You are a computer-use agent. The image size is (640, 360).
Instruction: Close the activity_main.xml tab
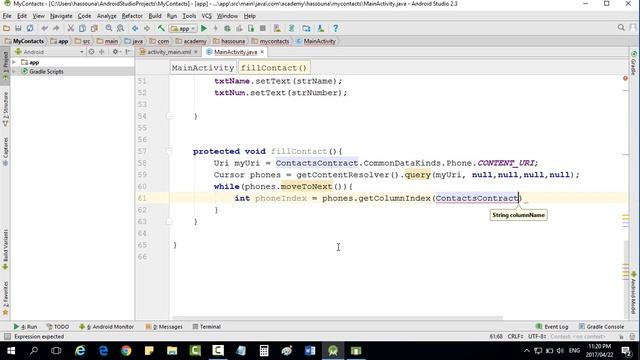click(196, 52)
